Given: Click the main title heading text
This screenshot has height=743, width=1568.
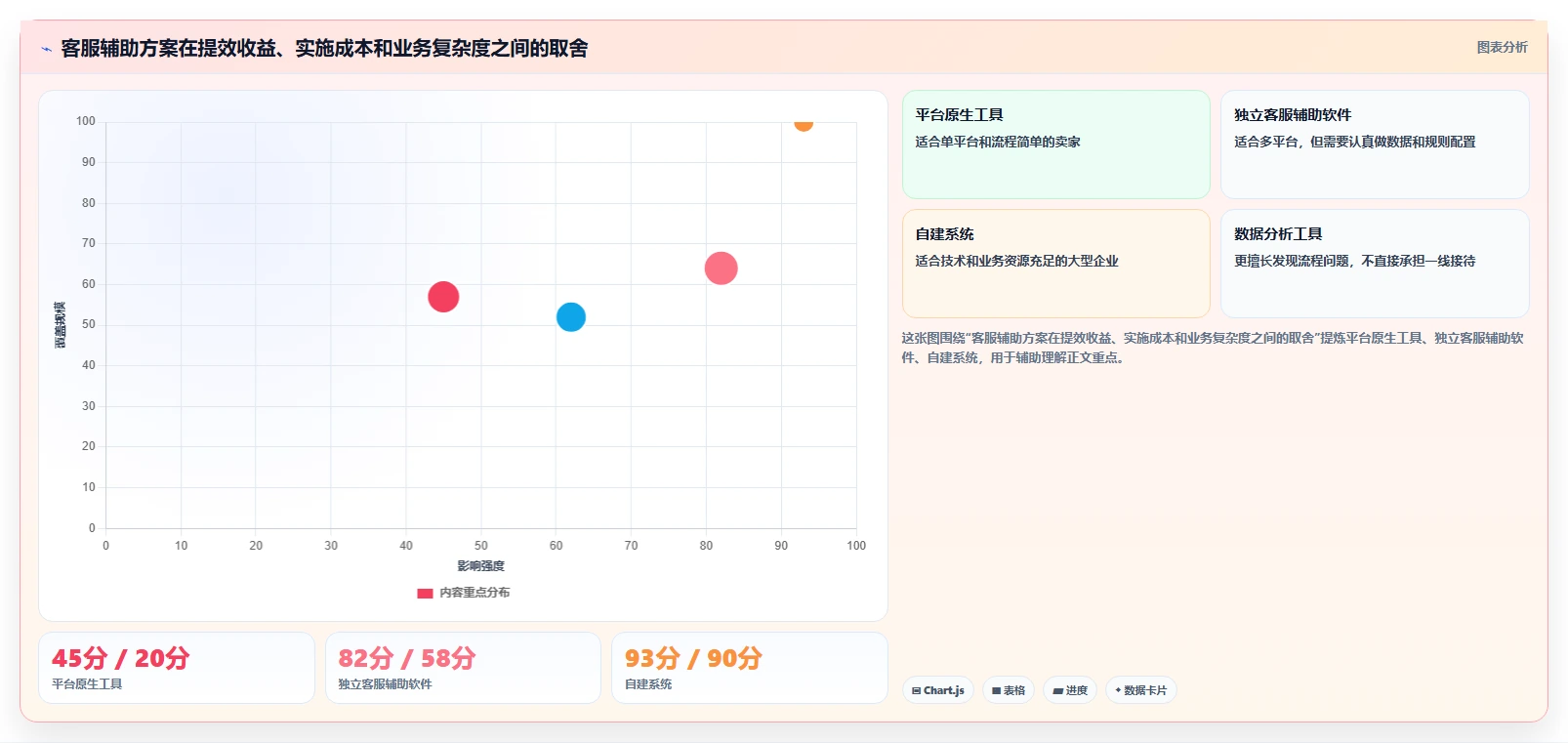Looking at the screenshot, I should click(x=324, y=49).
